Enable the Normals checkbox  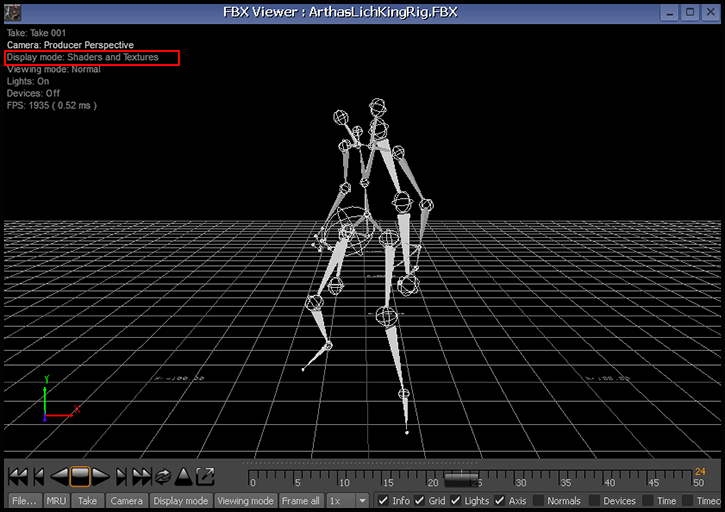538,500
